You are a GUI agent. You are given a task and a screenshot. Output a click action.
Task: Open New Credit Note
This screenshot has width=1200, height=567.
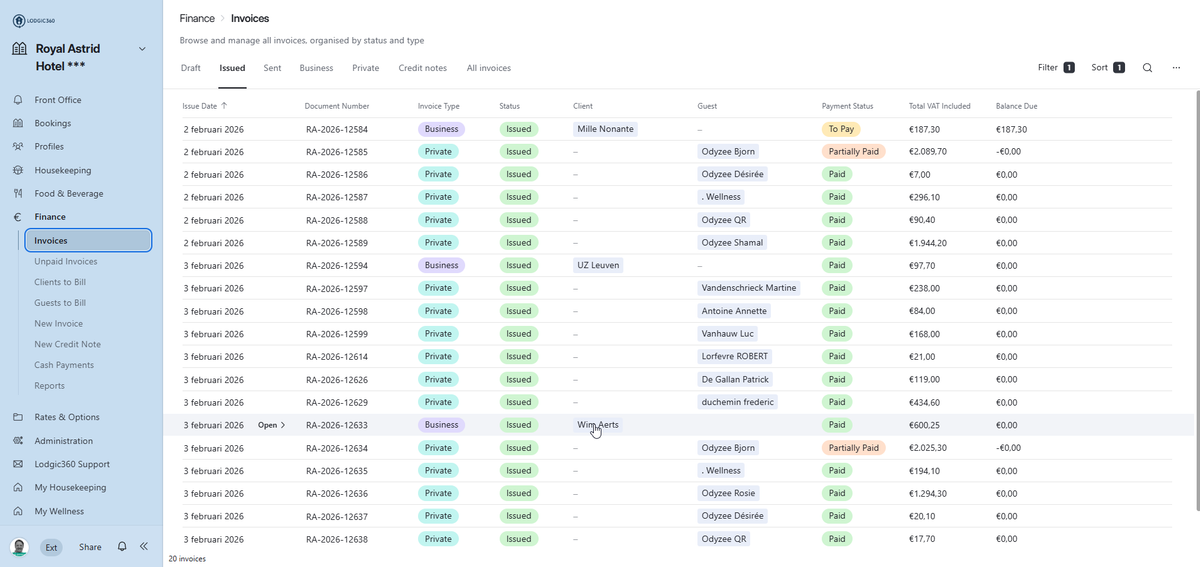pos(67,344)
